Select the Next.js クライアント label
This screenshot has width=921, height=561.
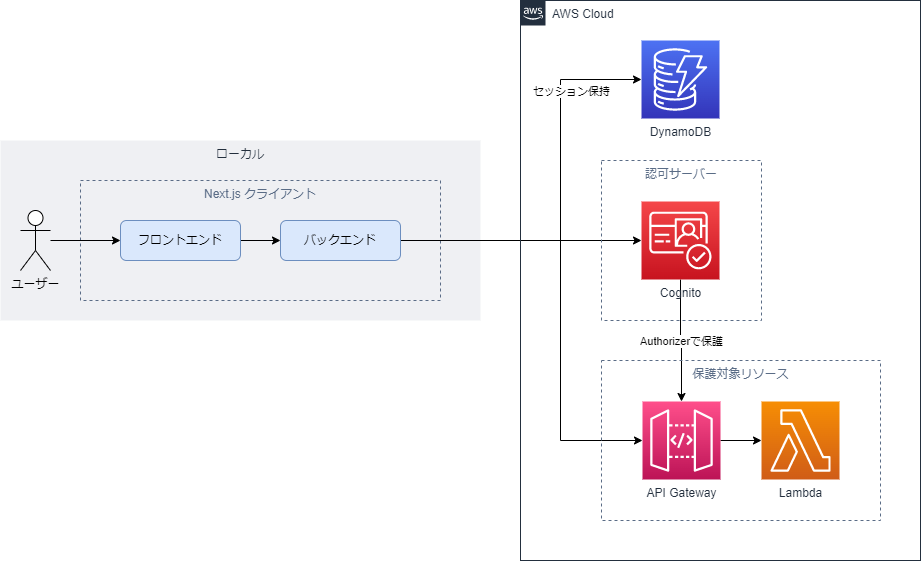pos(260,194)
